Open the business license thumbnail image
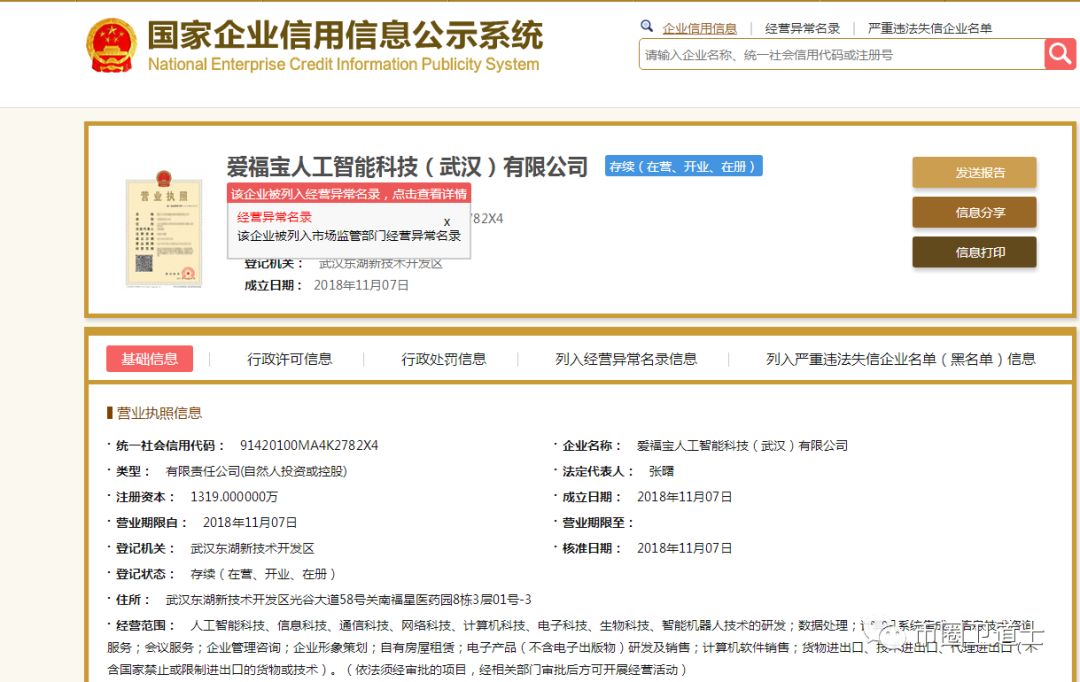 tap(164, 229)
